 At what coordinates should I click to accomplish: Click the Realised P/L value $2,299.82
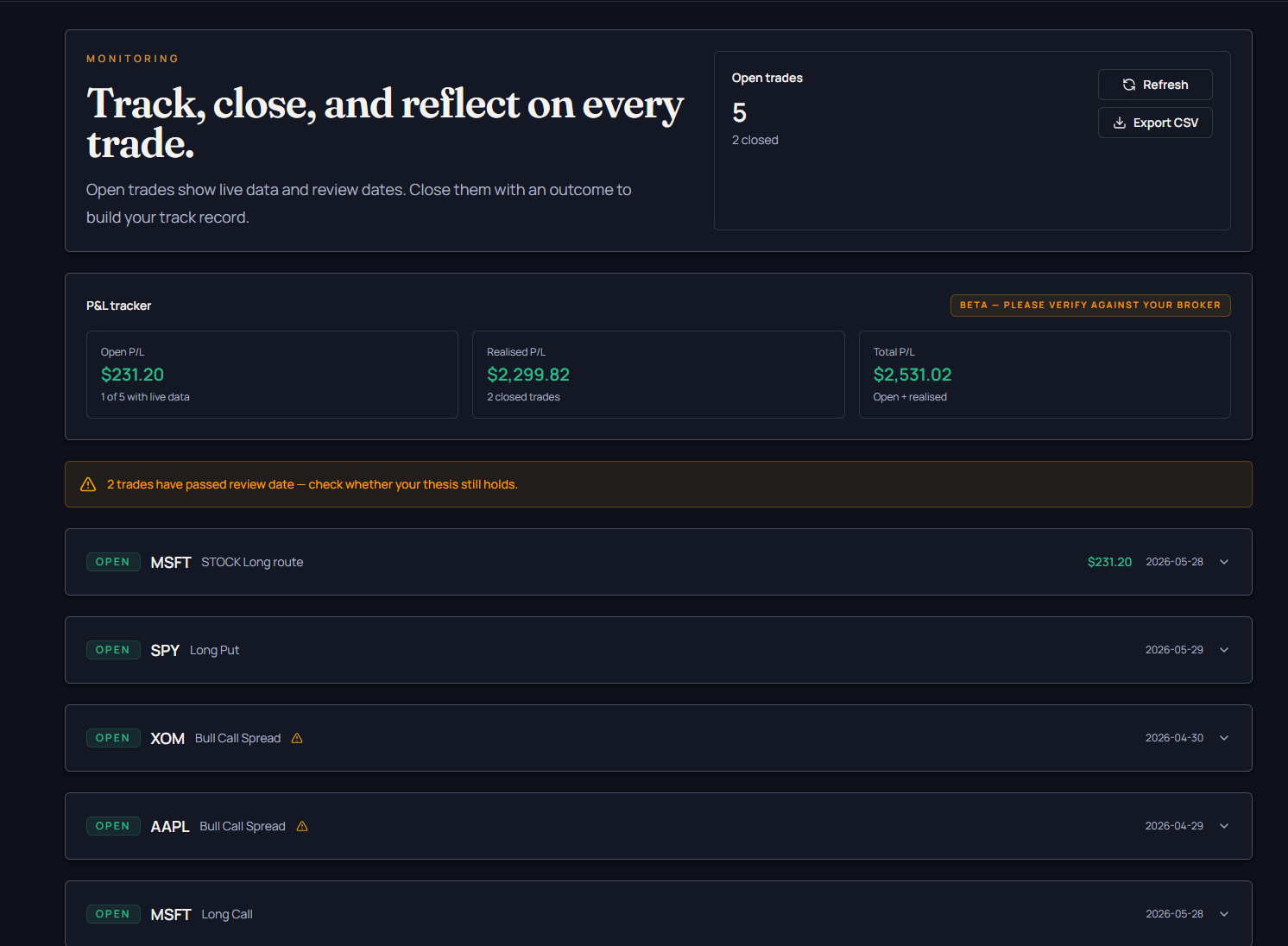528,375
